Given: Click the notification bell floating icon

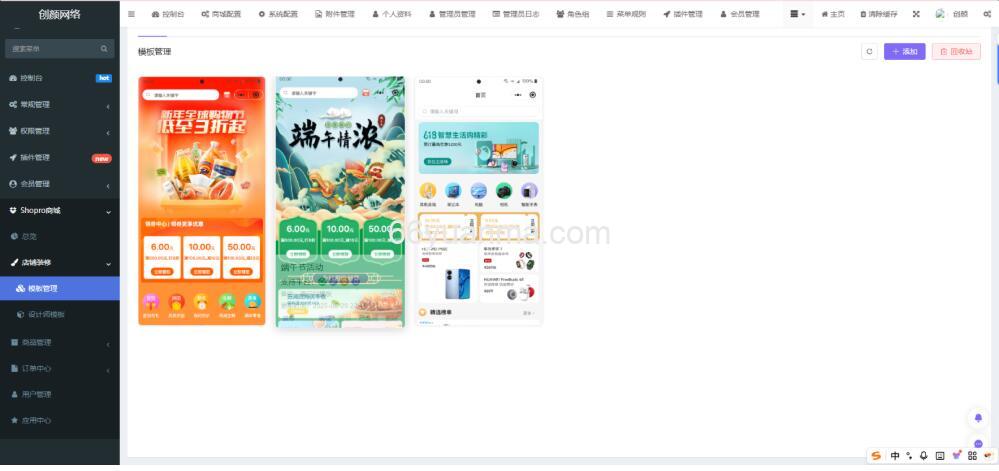Looking at the screenshot, I should tap(978, 418).
